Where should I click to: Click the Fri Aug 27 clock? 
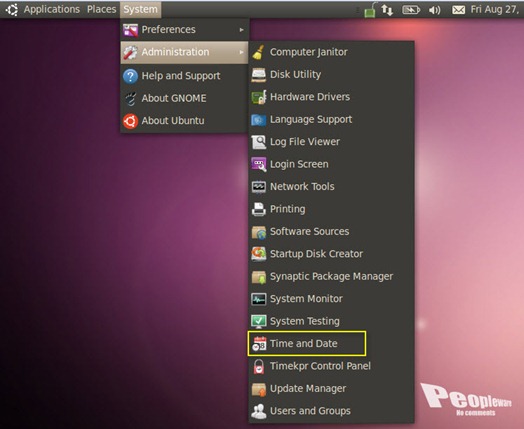495,9
